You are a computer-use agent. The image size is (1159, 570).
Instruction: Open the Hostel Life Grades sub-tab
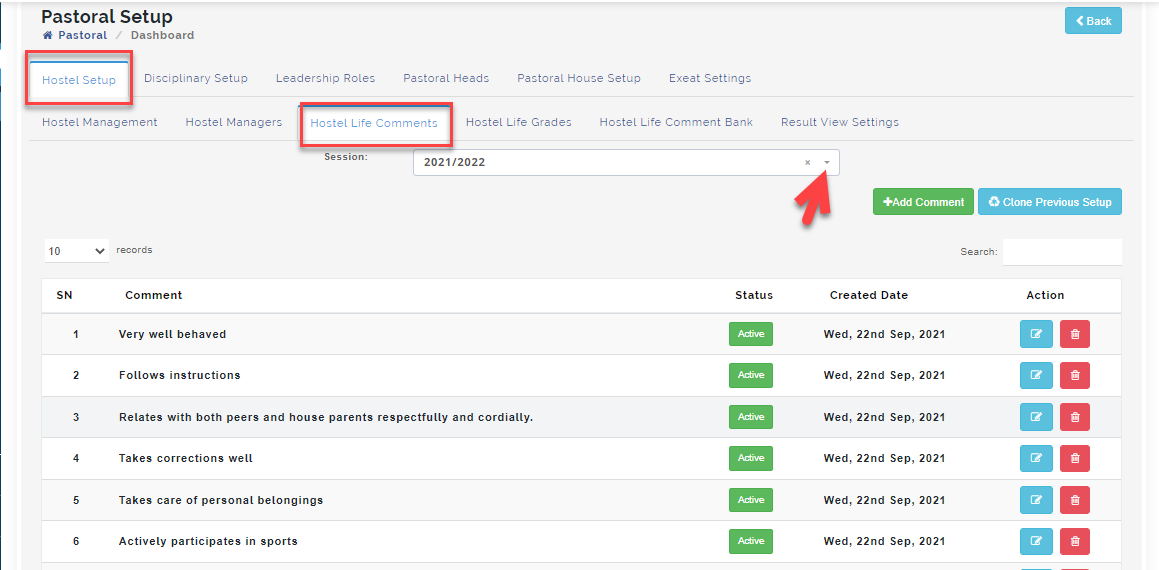[x=518, y=123]
